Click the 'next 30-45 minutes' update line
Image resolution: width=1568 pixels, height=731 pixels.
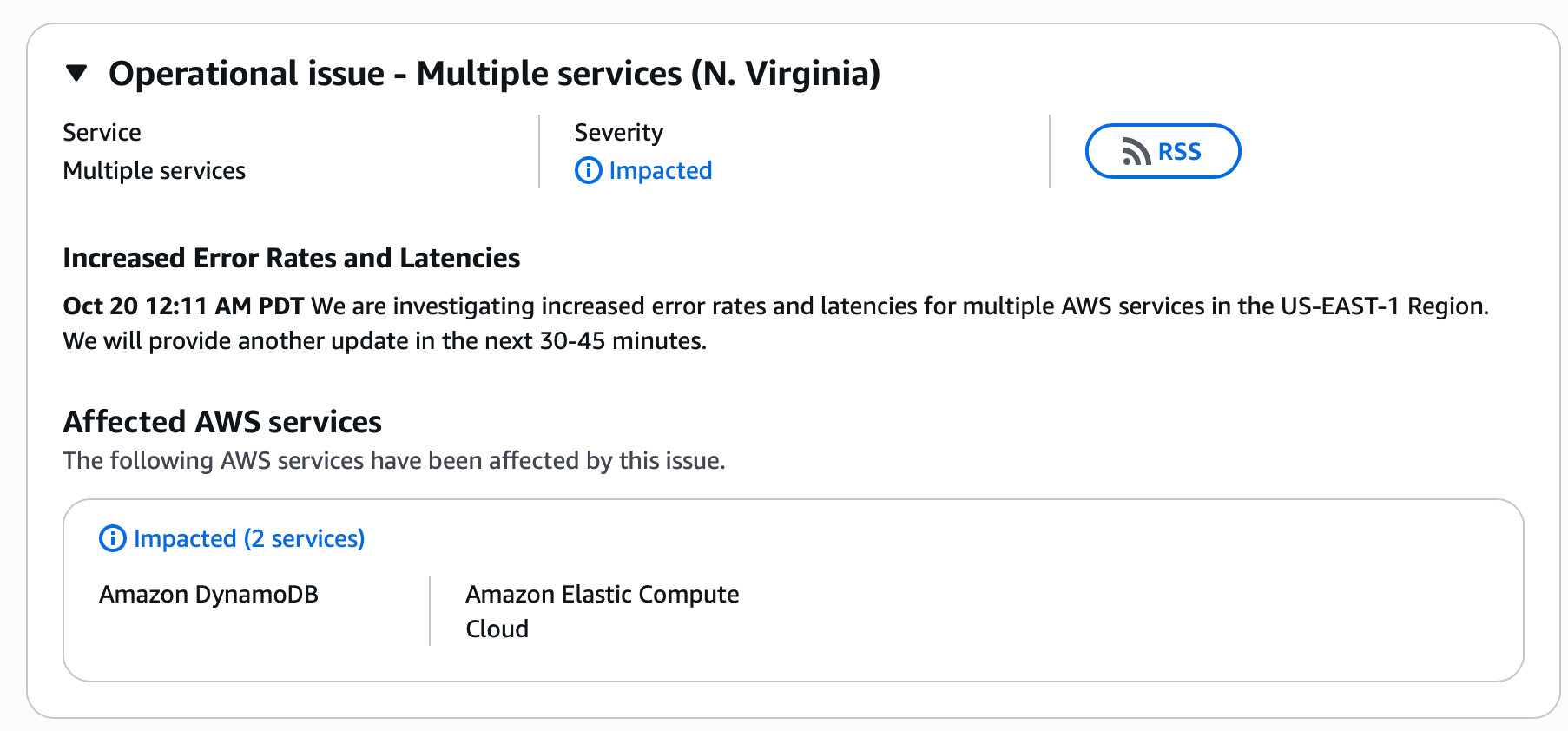coord(385,341)
